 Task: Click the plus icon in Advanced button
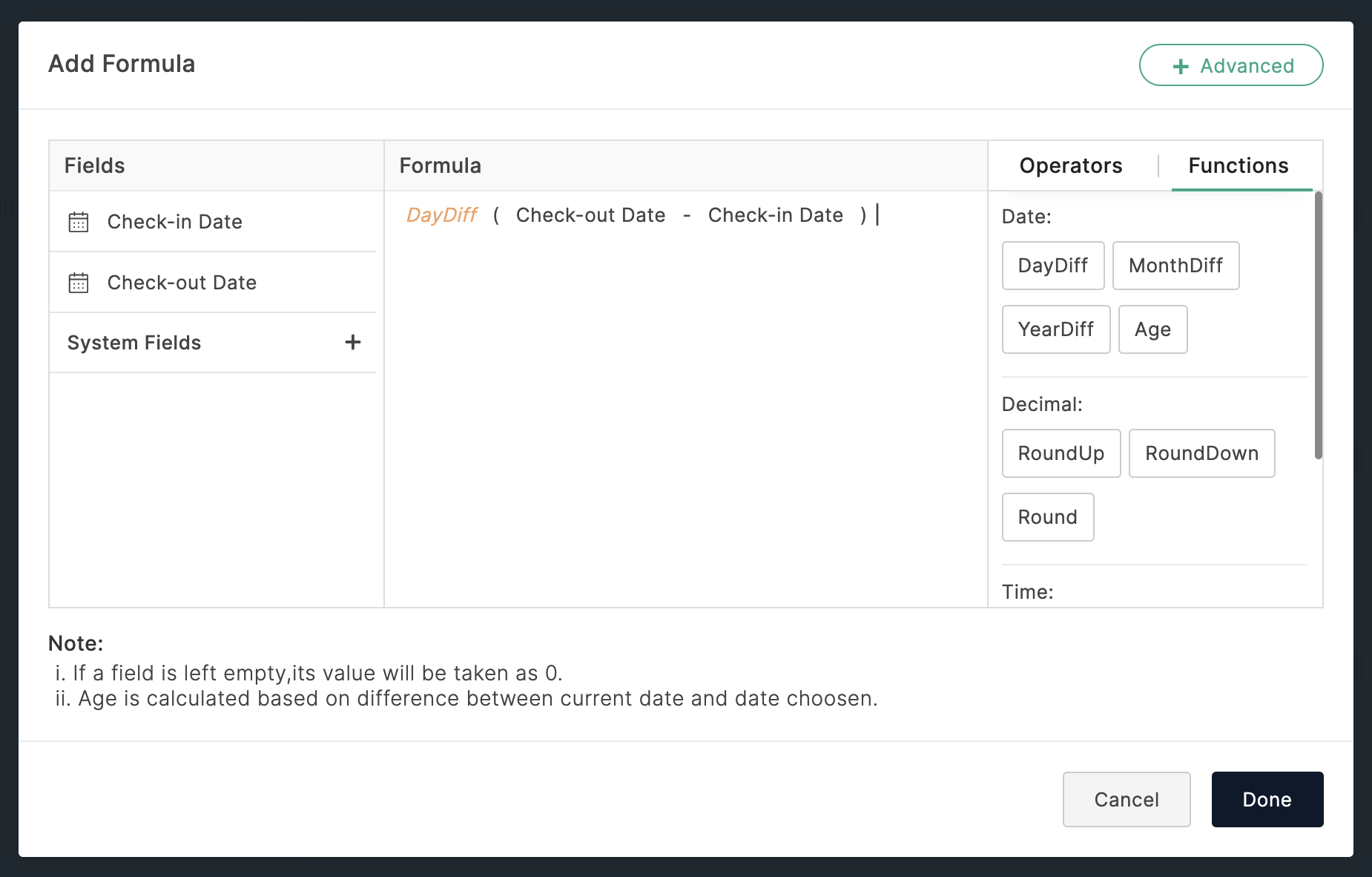pos(1181,66)
